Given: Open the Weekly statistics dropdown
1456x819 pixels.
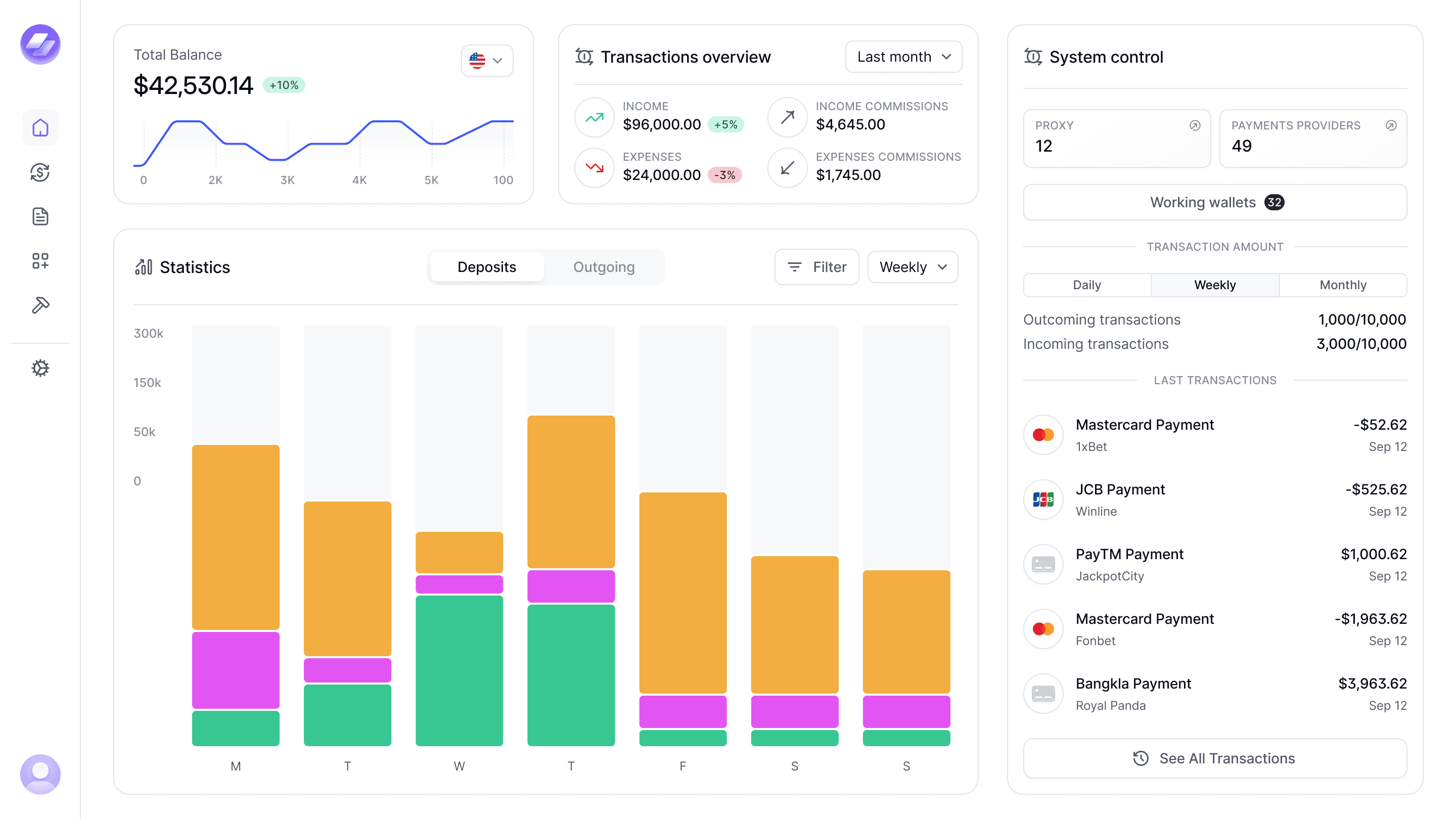Looking at the screenshot, I should pyautogui.click(x=912, y=267).
